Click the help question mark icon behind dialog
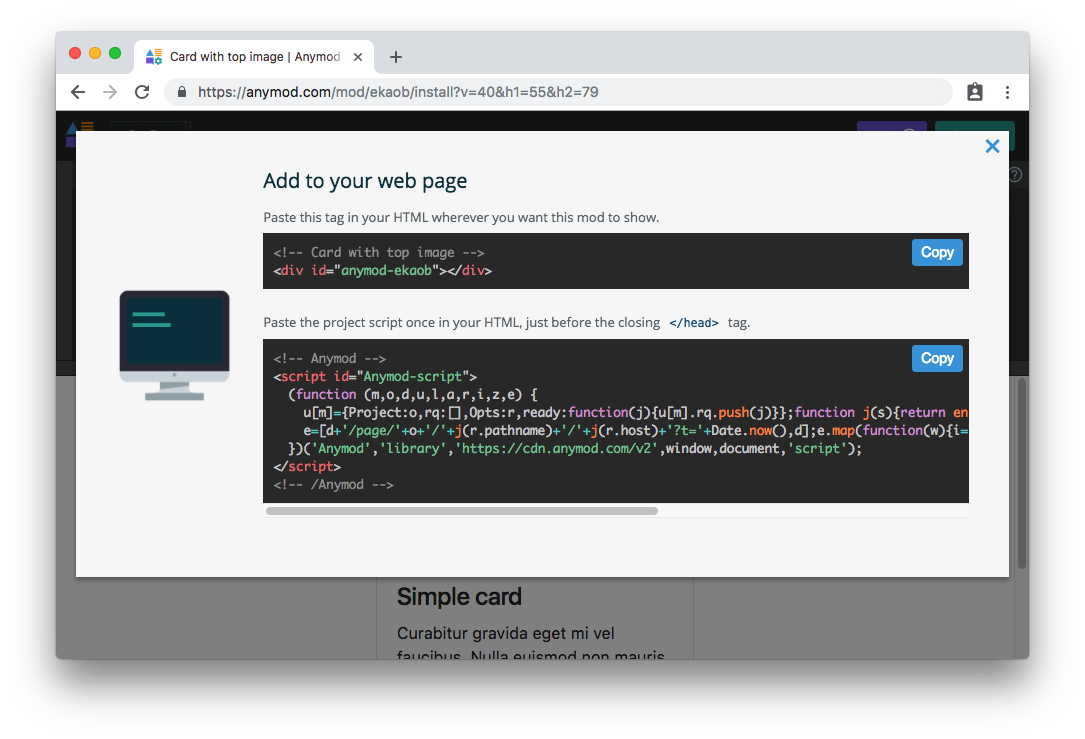Screen dimensions: 1085x739 tap(1015, 174)
